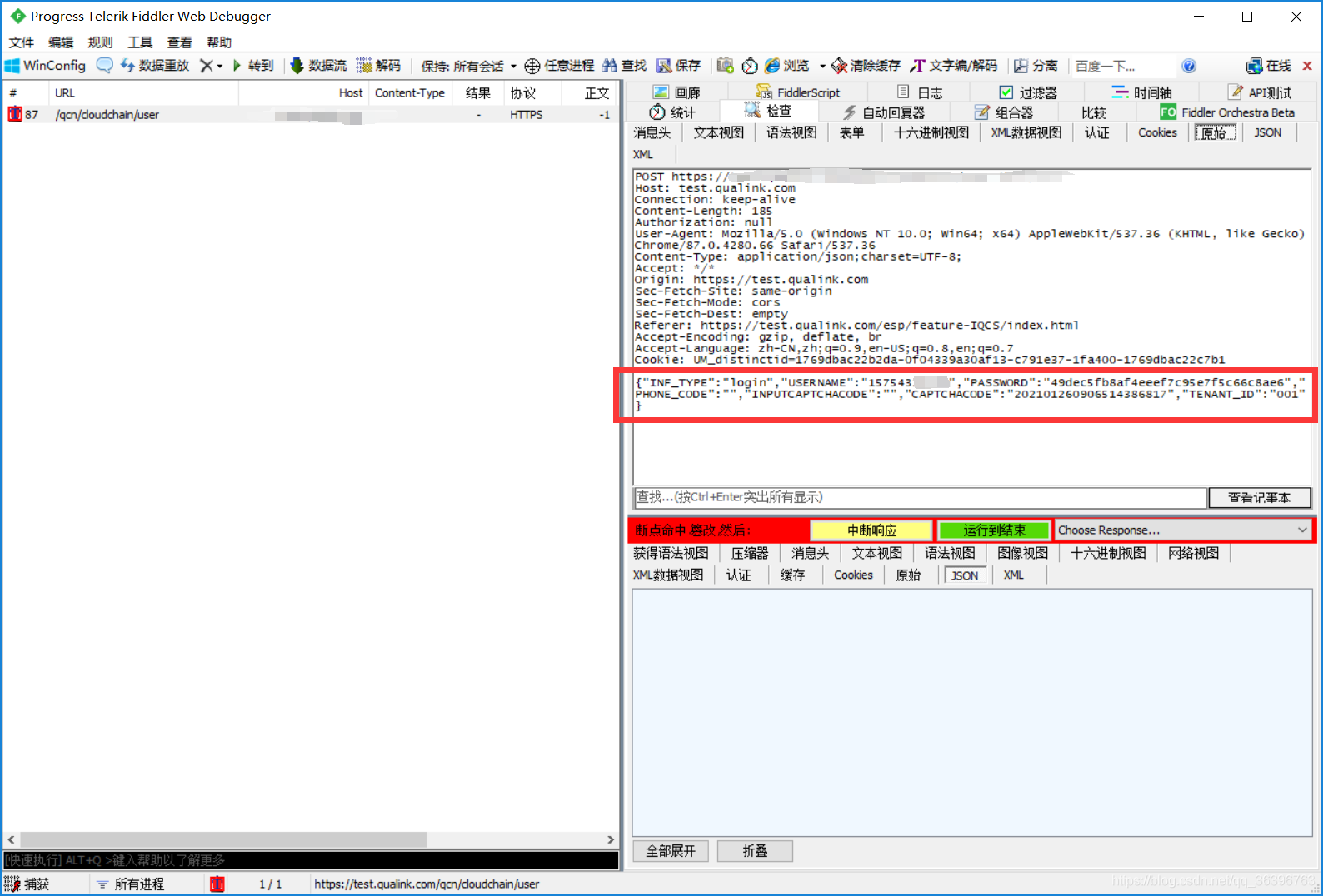Select response 网络视图 web view tab
The height and width of the screenshot is (896, 1323).
[x=1193, y=553]
